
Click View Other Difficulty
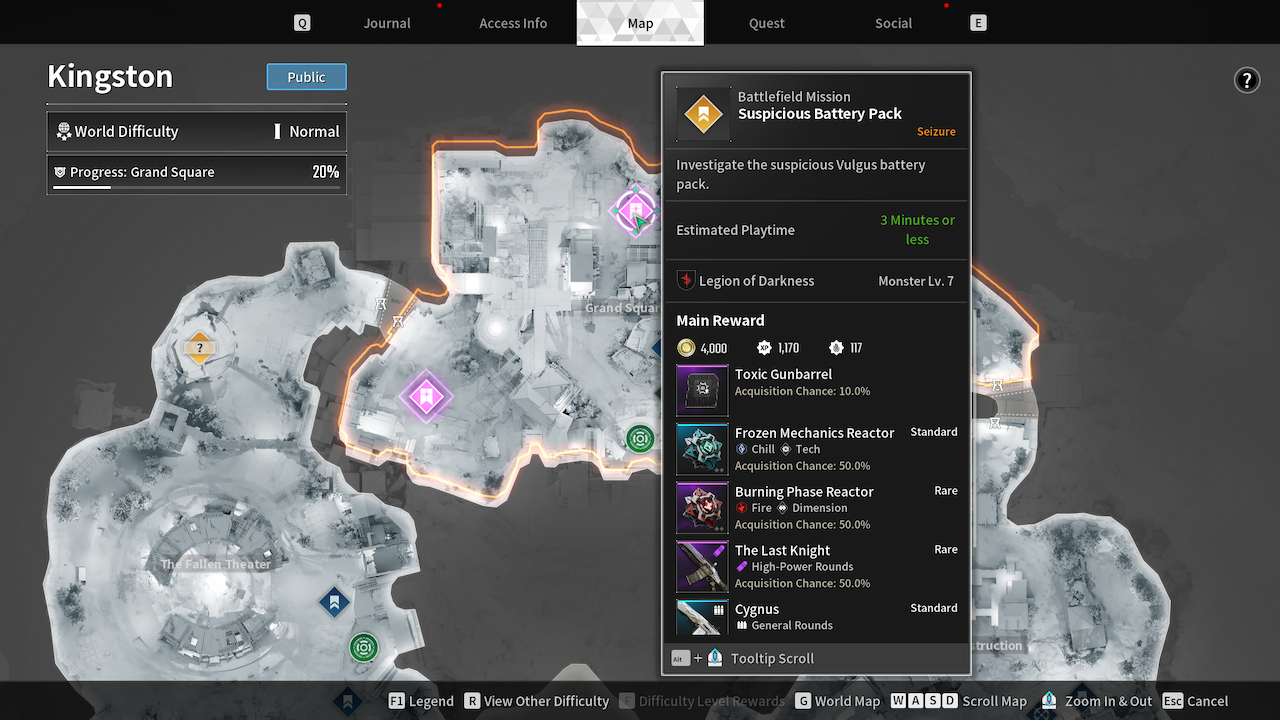[536, 701]
